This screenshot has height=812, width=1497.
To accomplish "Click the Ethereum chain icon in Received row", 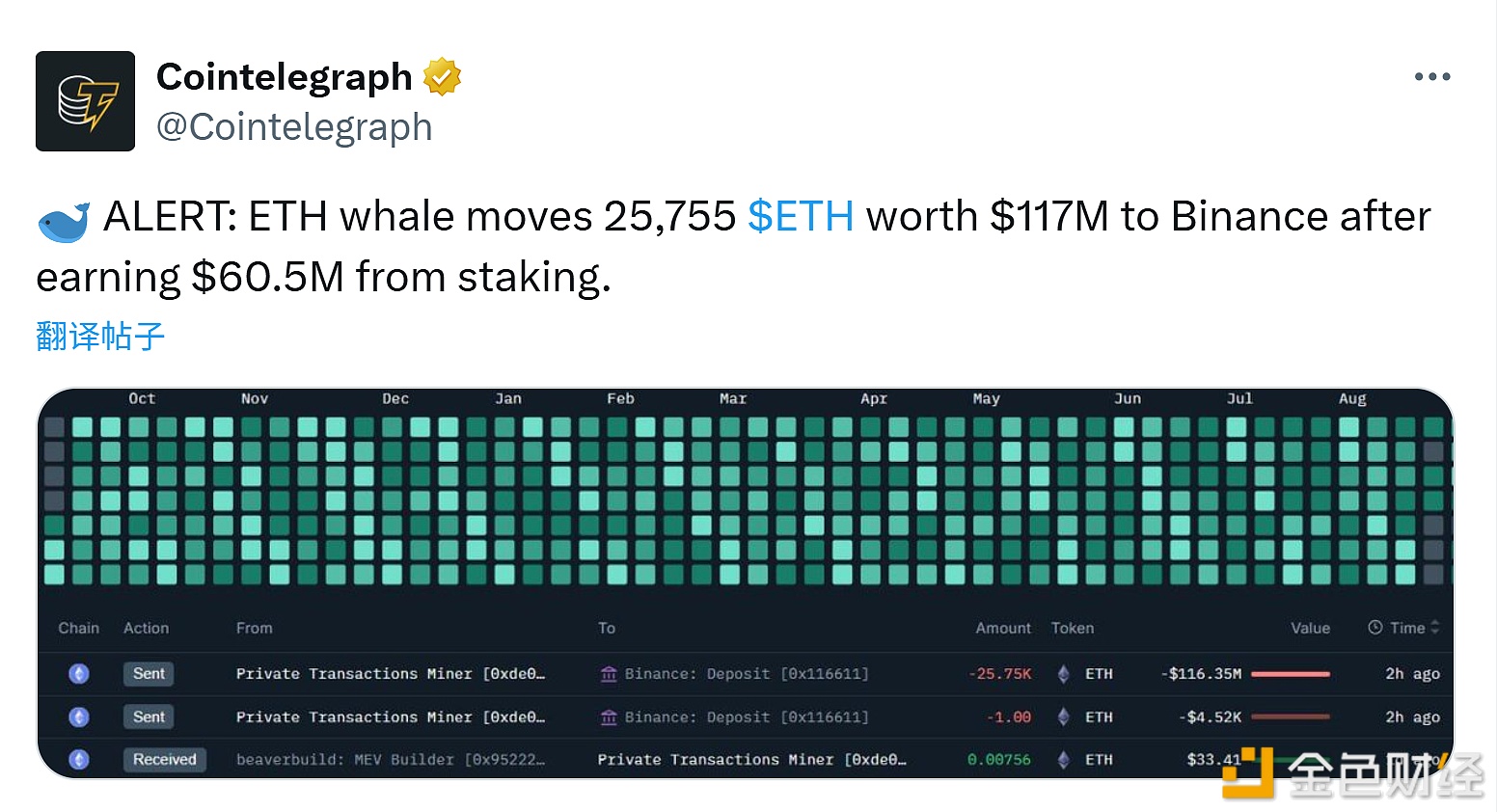I will (x=79, y=759).
